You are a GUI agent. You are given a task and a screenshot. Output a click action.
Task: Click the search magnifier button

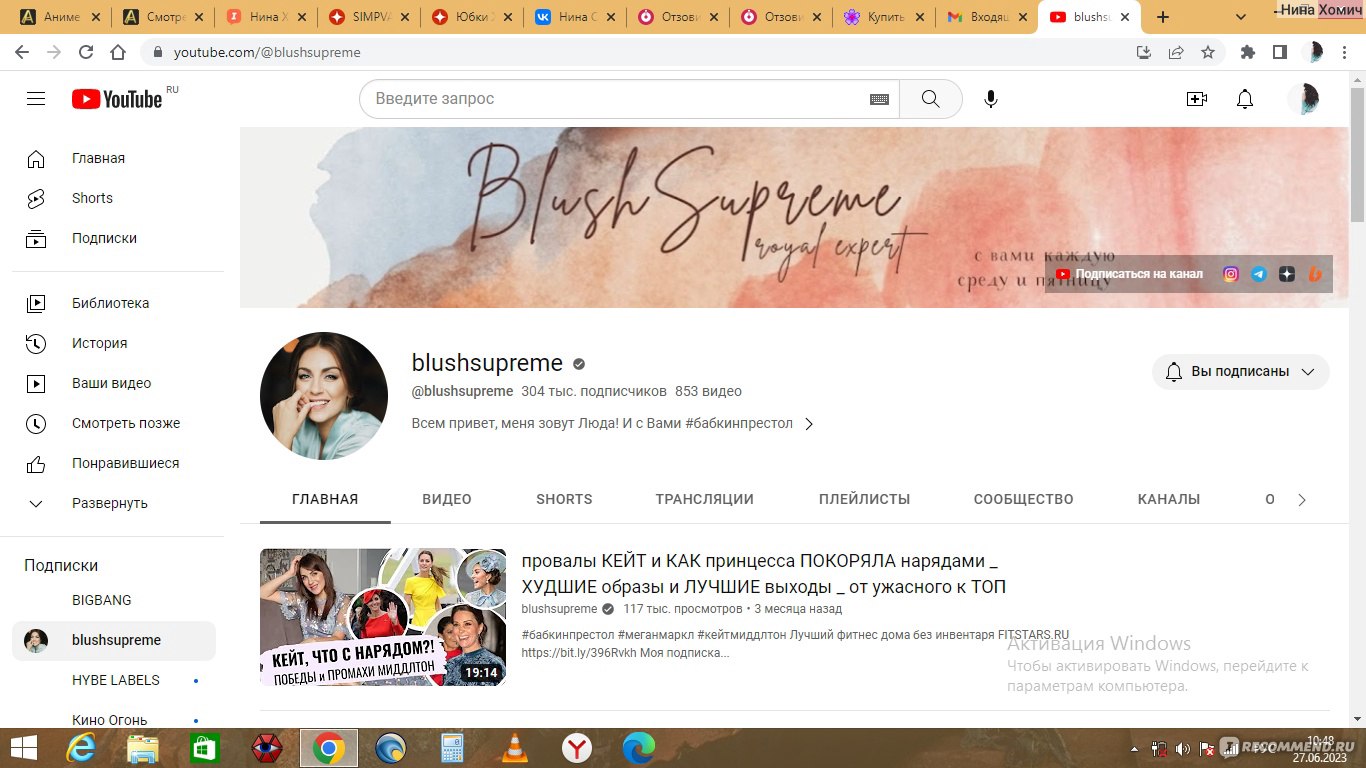[x=930, y=99]
